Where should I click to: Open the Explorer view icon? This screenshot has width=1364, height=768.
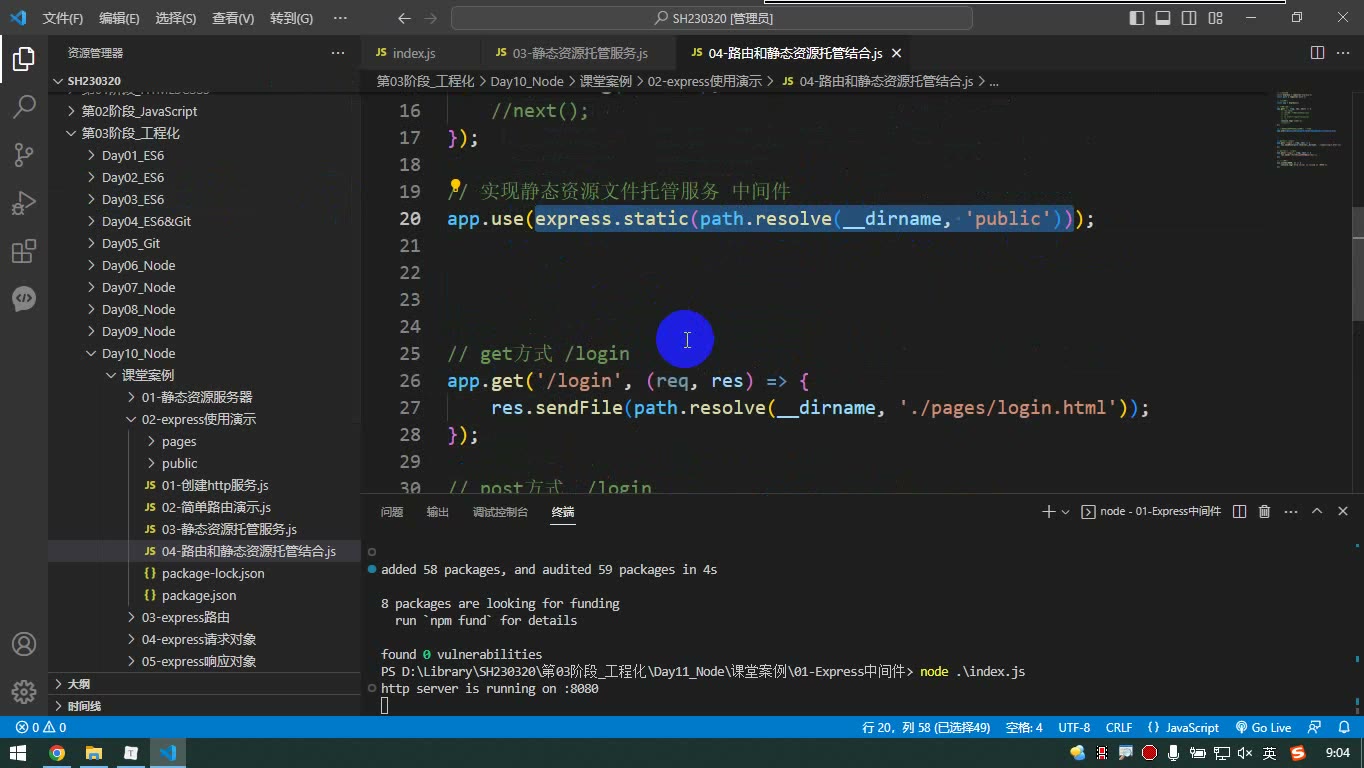pyautogui.click(x=24, y=58)
